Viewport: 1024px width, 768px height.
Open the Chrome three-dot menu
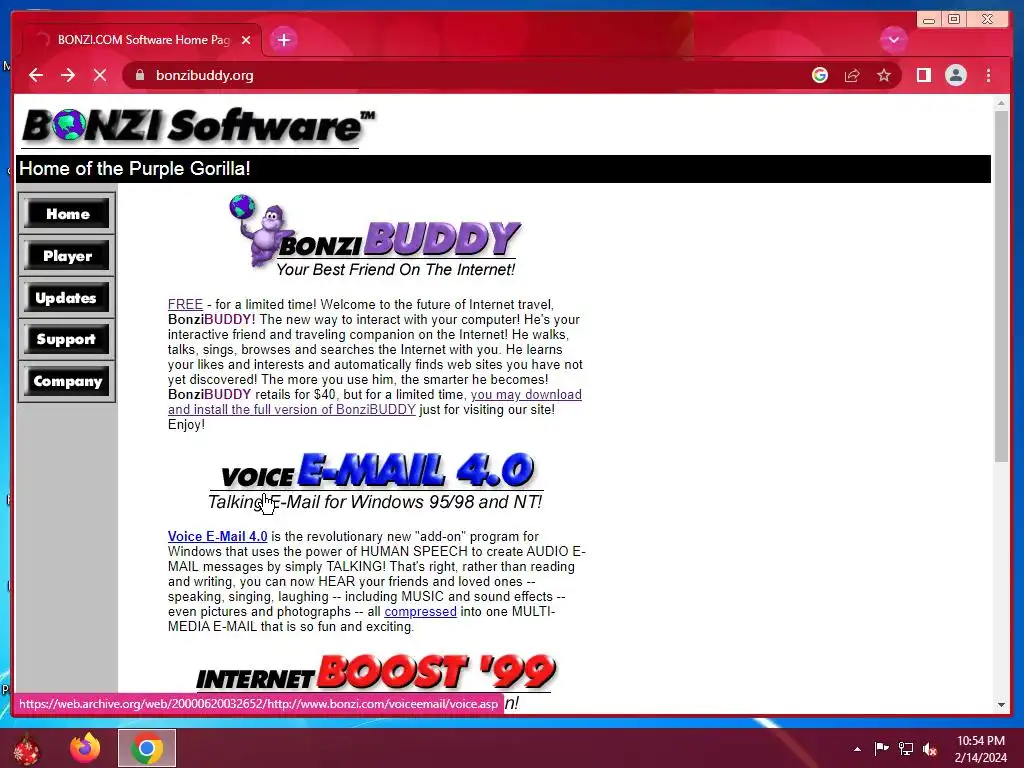click(988, 75)
